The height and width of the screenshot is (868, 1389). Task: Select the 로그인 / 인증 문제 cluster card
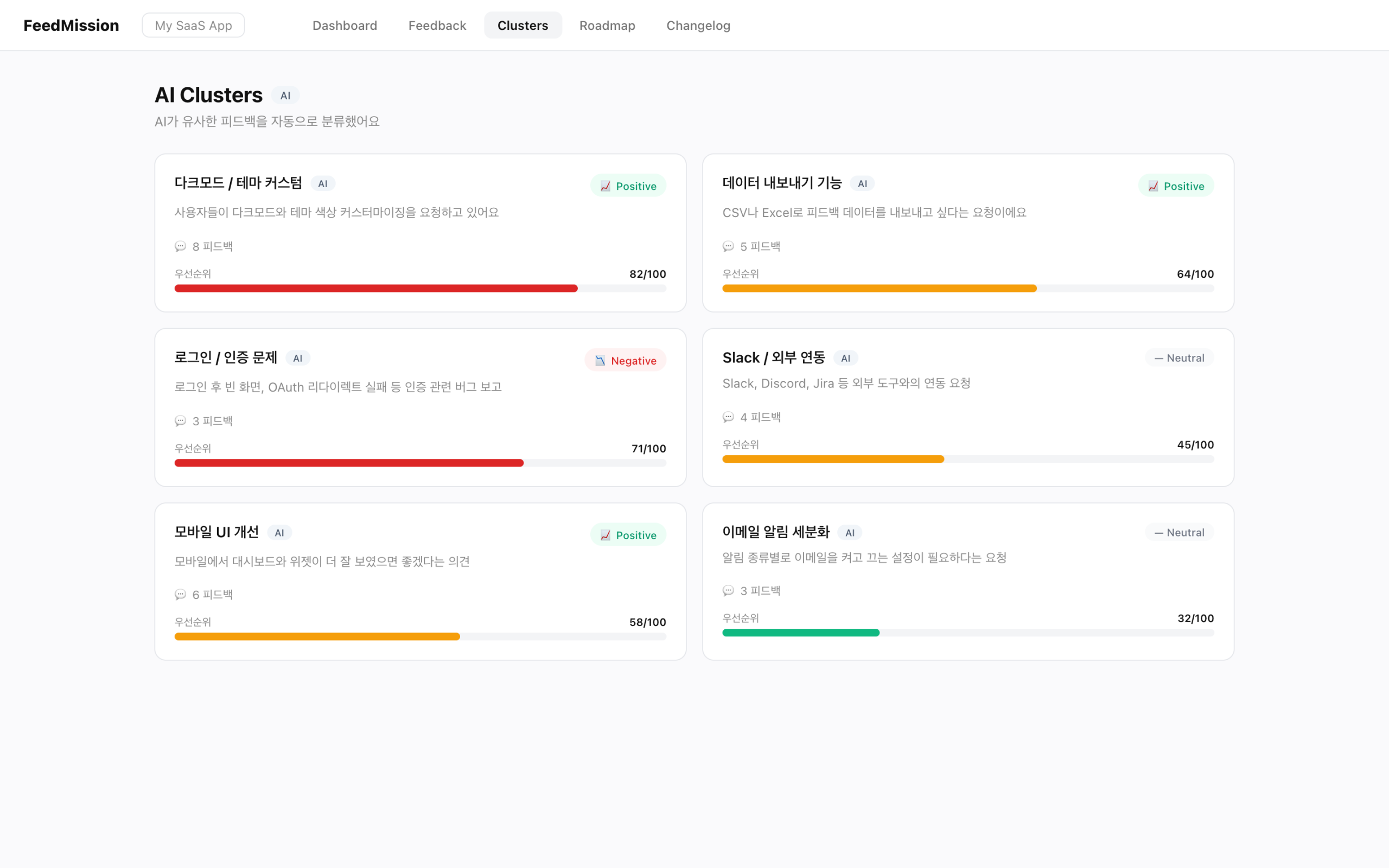pos(419,407)
